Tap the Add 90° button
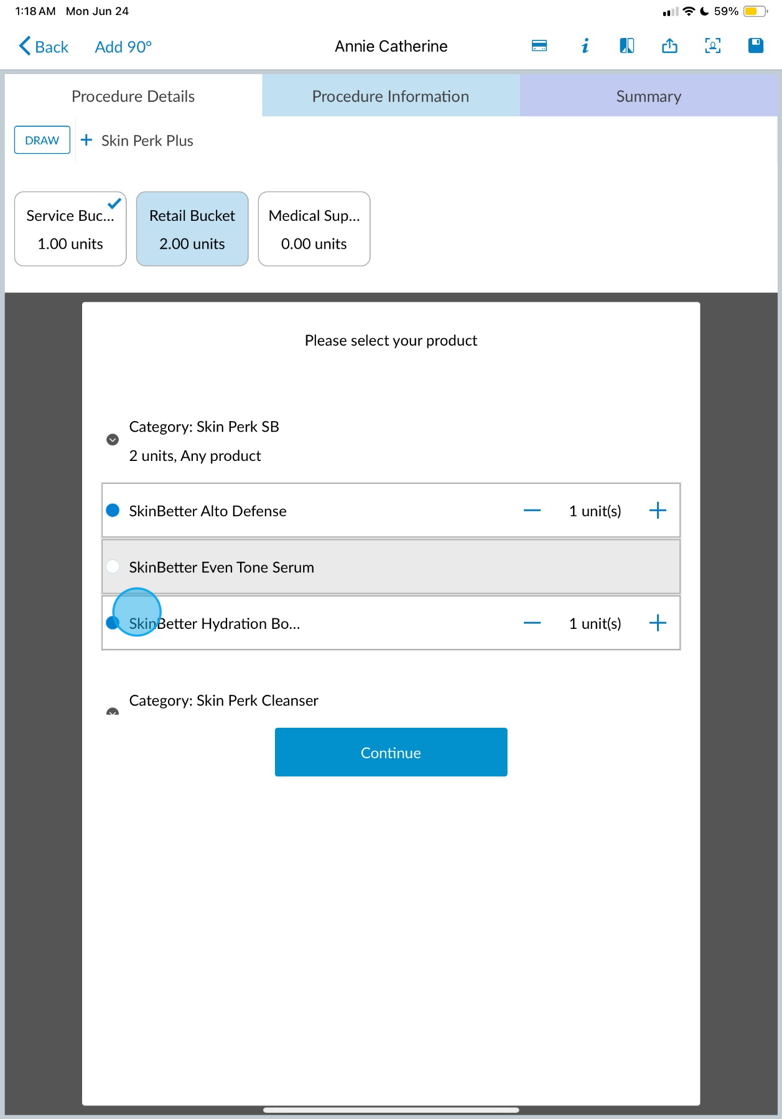This screenshot has height=1119, width=782. click(123, 46)
